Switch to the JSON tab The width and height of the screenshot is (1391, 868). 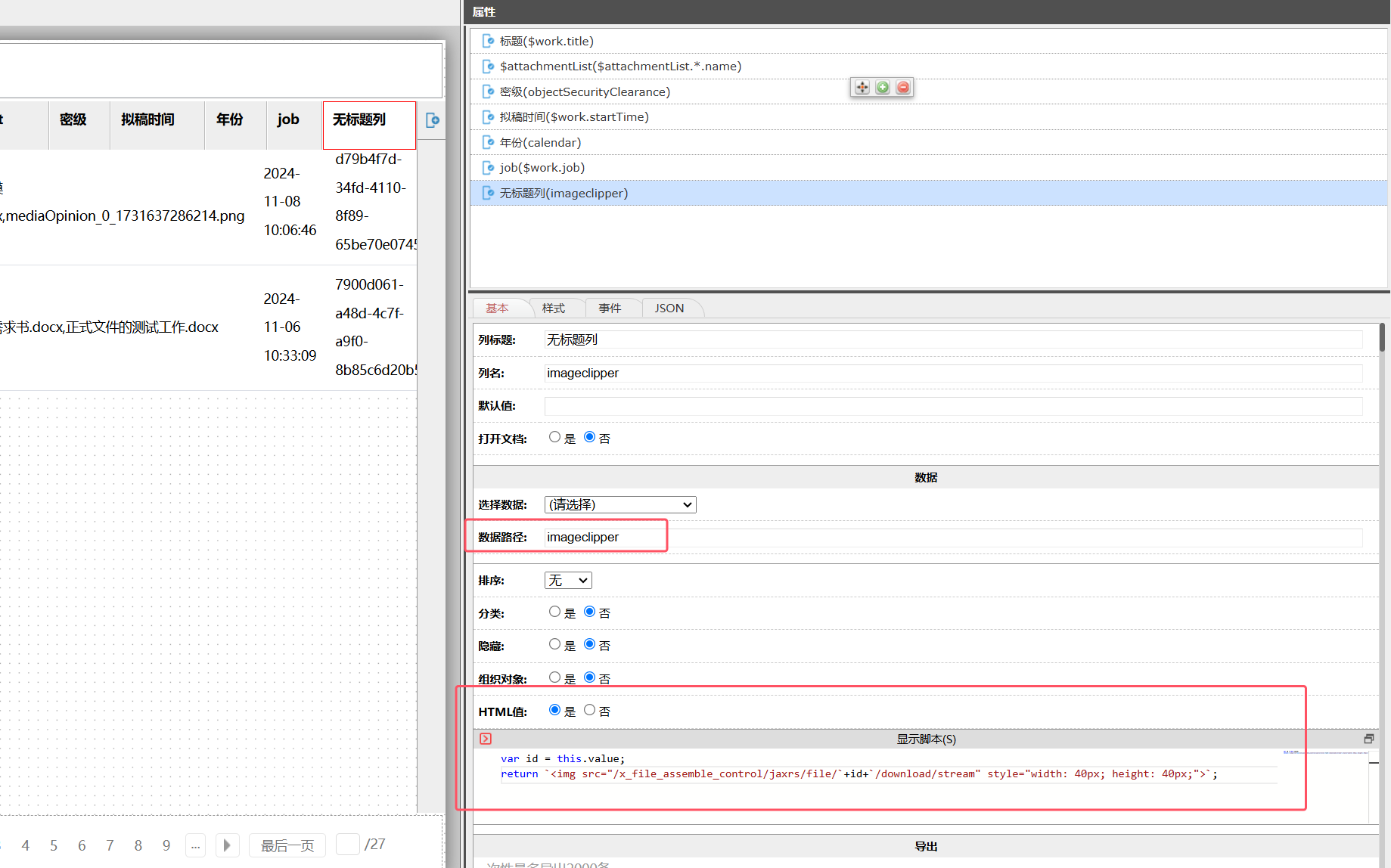[669, 308]
